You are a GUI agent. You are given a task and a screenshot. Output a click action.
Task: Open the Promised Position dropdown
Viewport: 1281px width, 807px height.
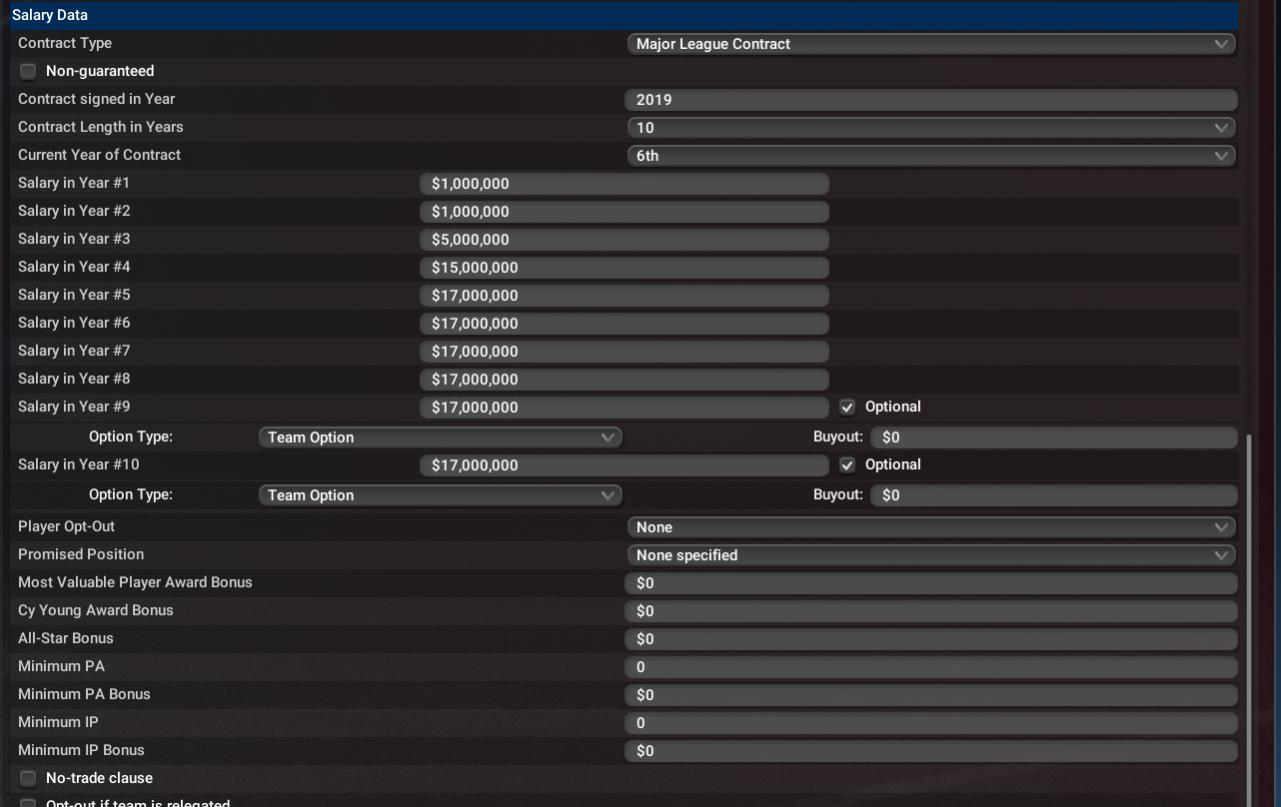pyautogui.click(x=930, y=556)
